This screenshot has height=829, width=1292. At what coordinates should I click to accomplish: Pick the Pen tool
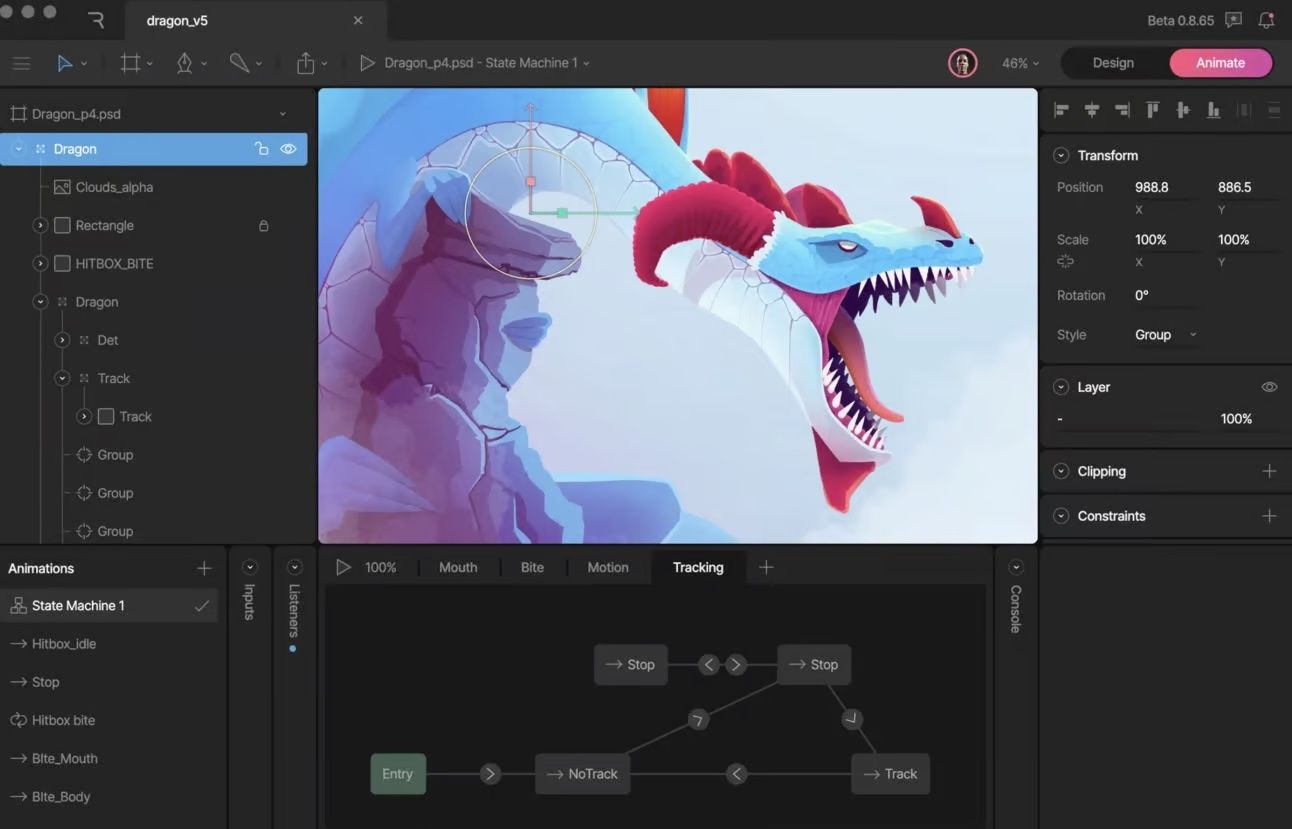pos(184,63)
